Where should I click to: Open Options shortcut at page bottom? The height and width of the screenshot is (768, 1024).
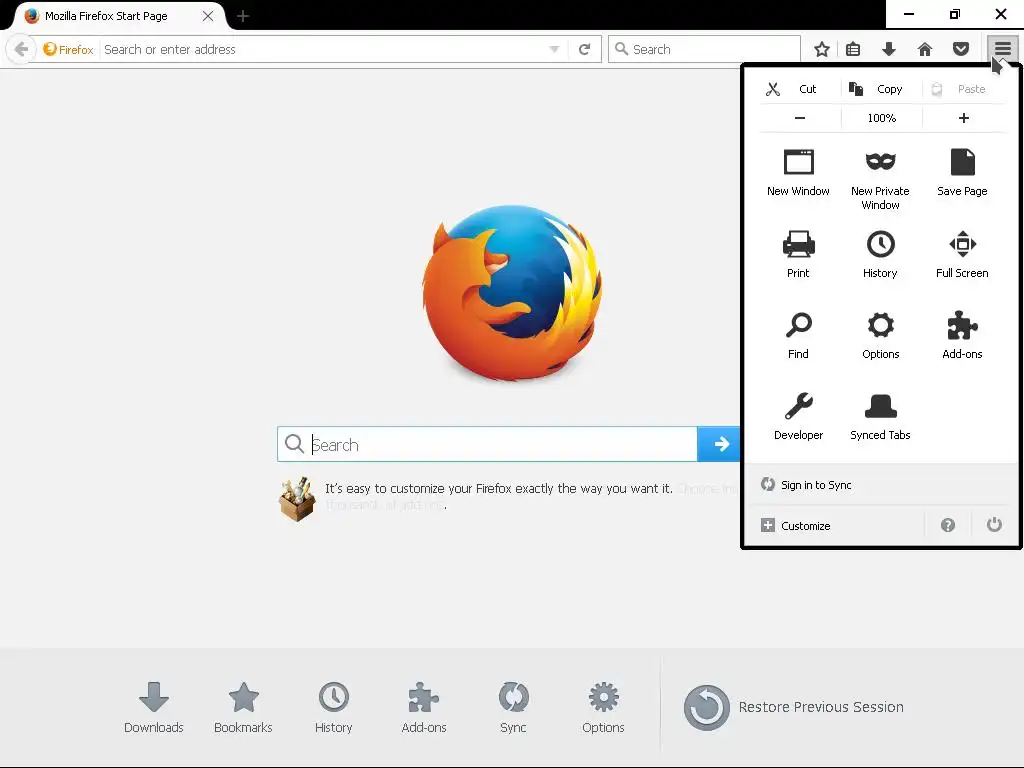(x=603, y=708)
